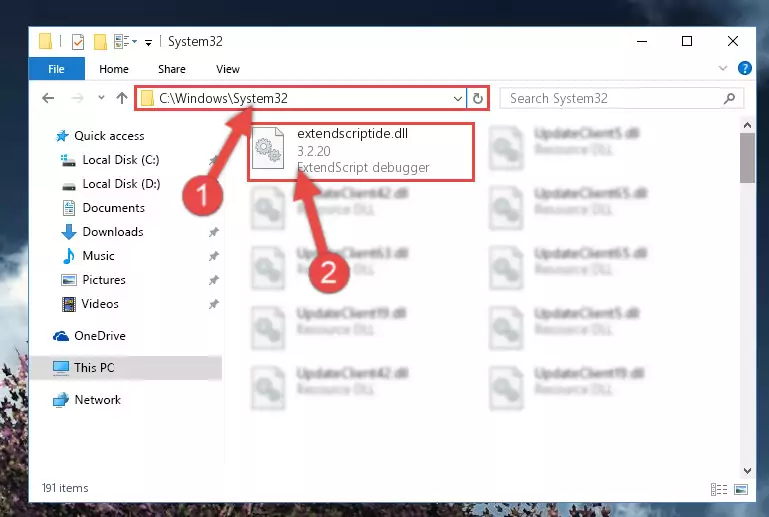Click the pin icon beside Downloads
The width and height of the screenshot is (769, 517).
(x=213, y=232)
